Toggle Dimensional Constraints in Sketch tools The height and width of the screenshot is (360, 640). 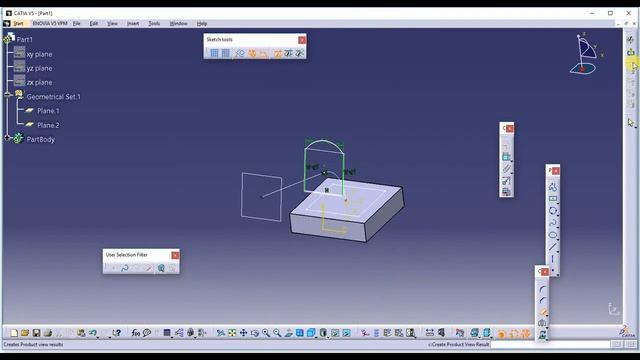tap(263, 53)
